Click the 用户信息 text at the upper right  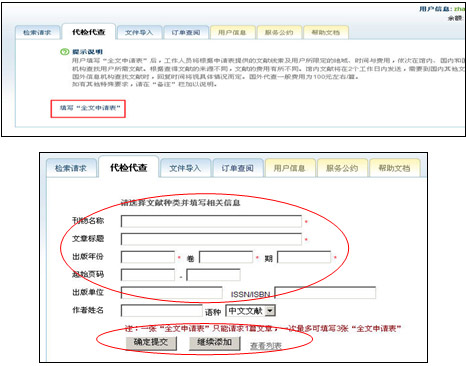pos(435,9)
